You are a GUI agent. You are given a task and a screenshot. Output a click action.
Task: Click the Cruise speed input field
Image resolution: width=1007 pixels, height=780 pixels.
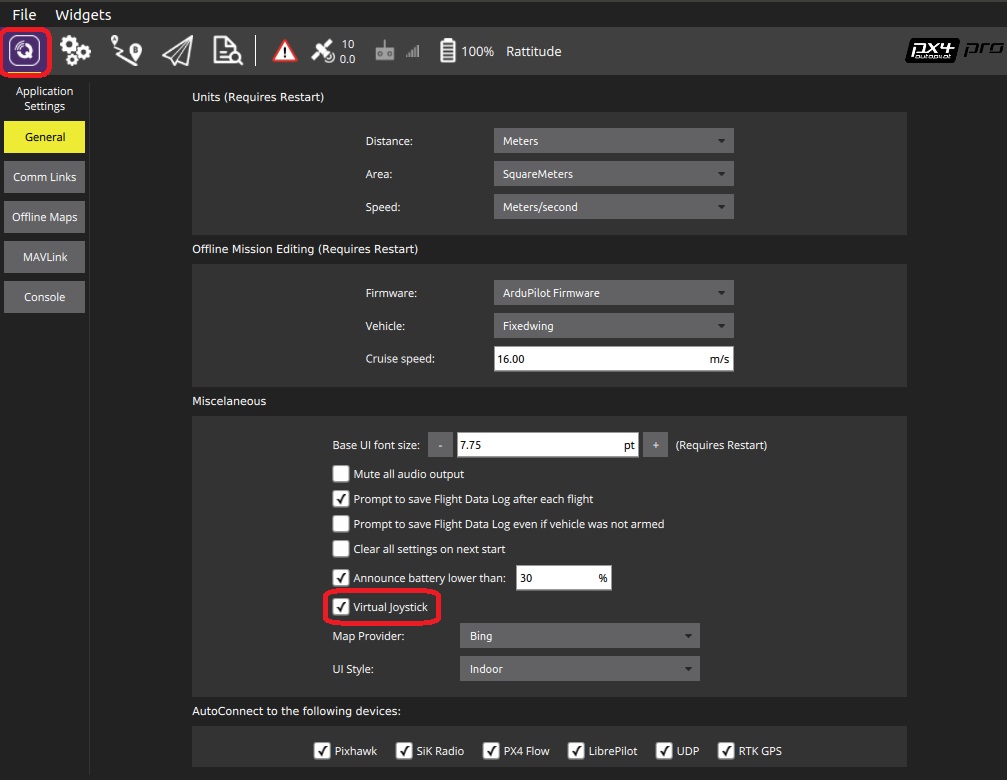pyautogui.click(x=600, y=359)
